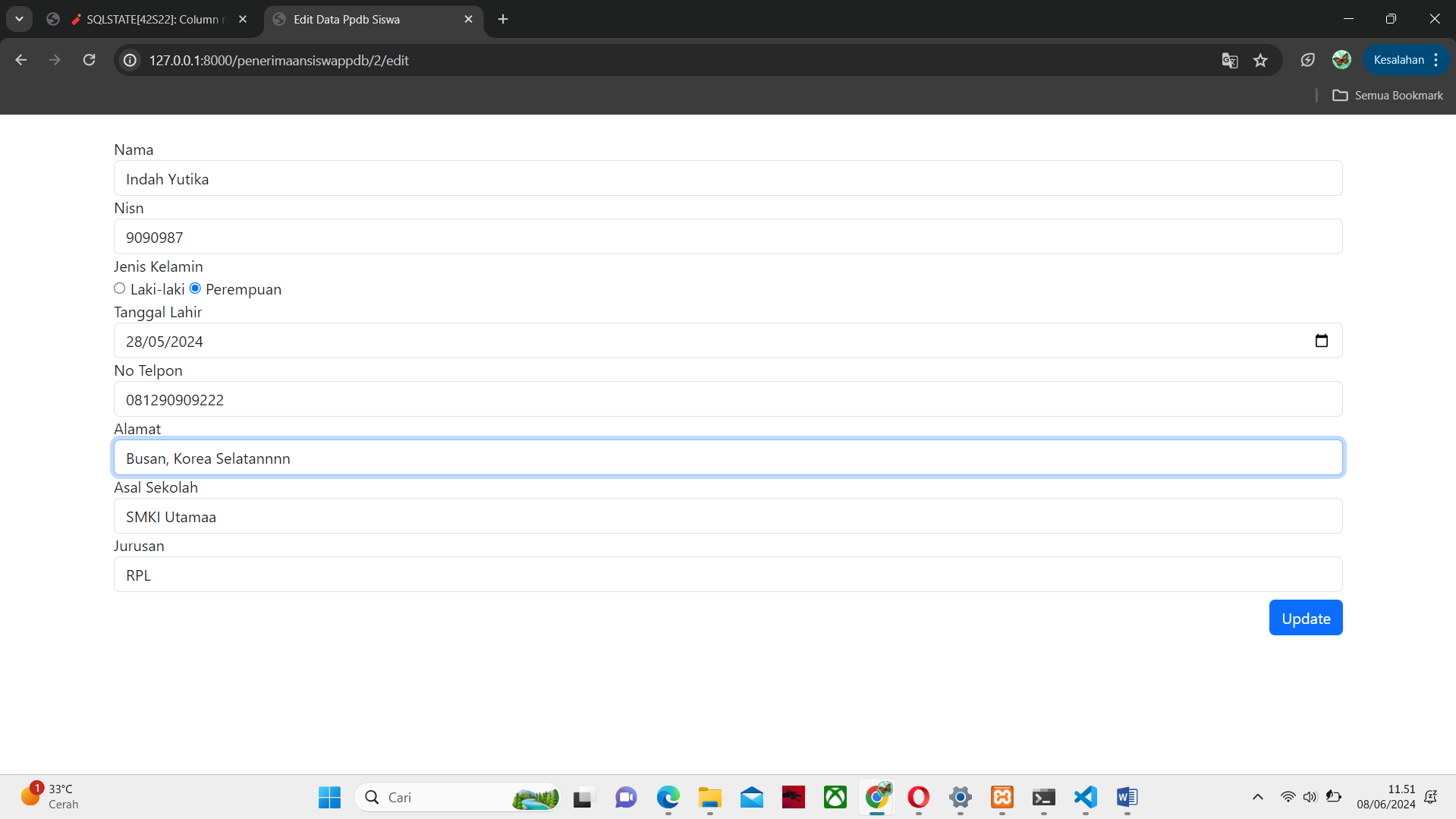Screen dimensions: 1456x819
Task: Go back to the previous page
Action: pos(21,60)
